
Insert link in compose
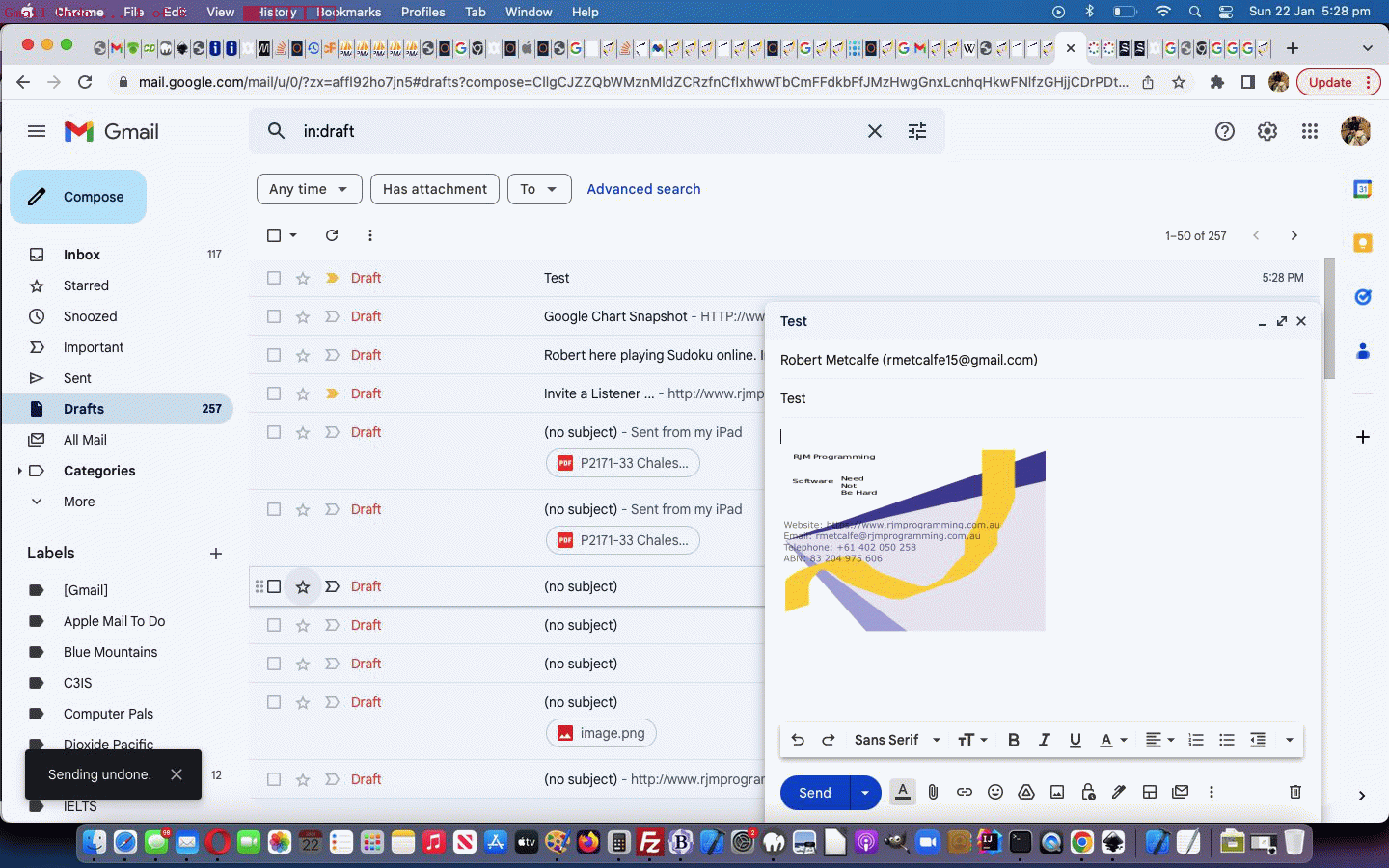coord(965,792)
